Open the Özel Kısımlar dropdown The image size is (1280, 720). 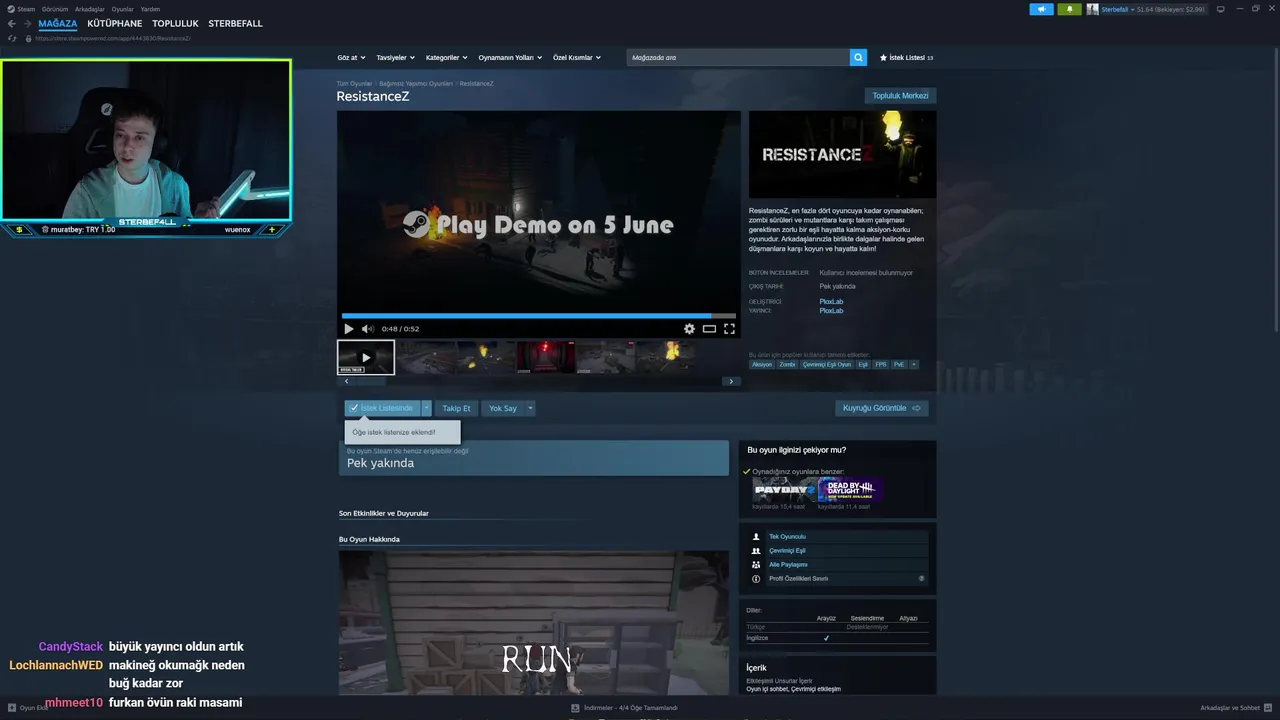(x=577, y=58)
